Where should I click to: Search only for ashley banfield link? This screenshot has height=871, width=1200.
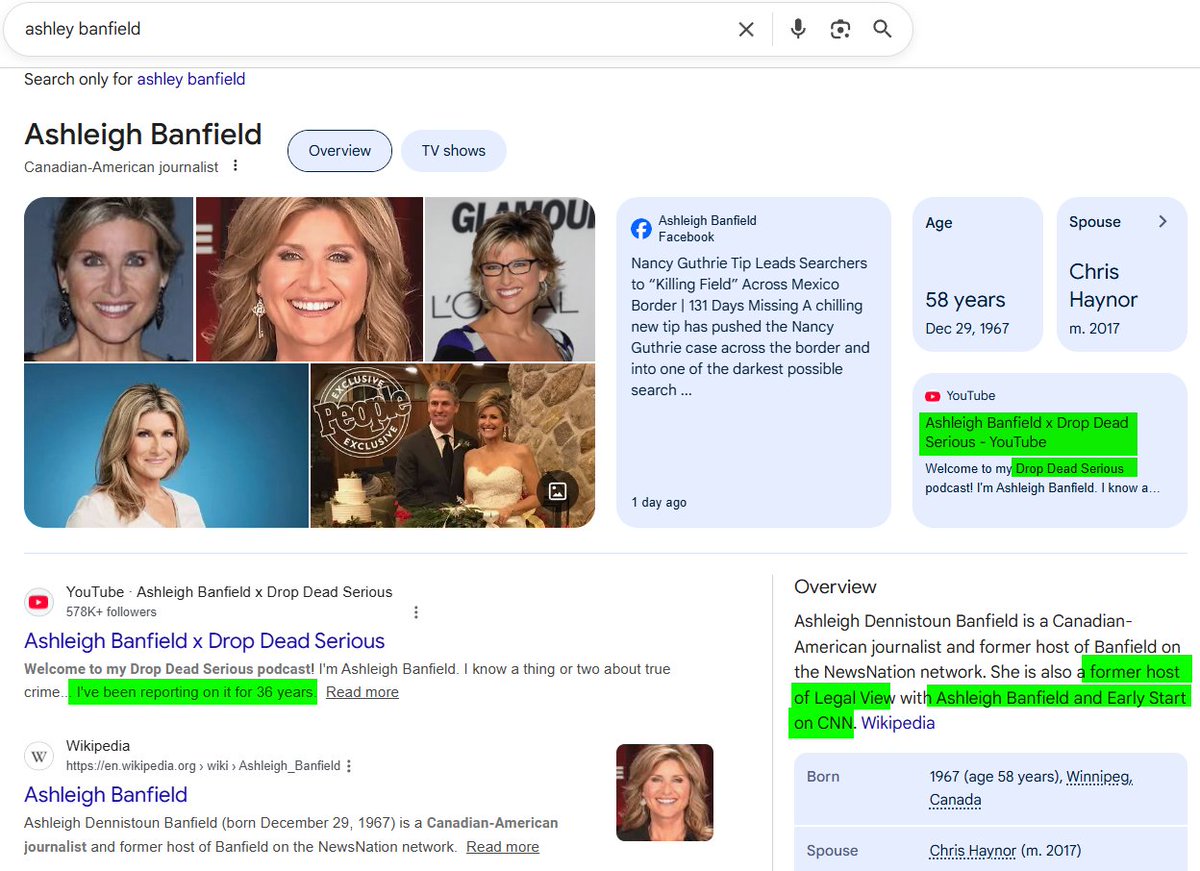191,79
